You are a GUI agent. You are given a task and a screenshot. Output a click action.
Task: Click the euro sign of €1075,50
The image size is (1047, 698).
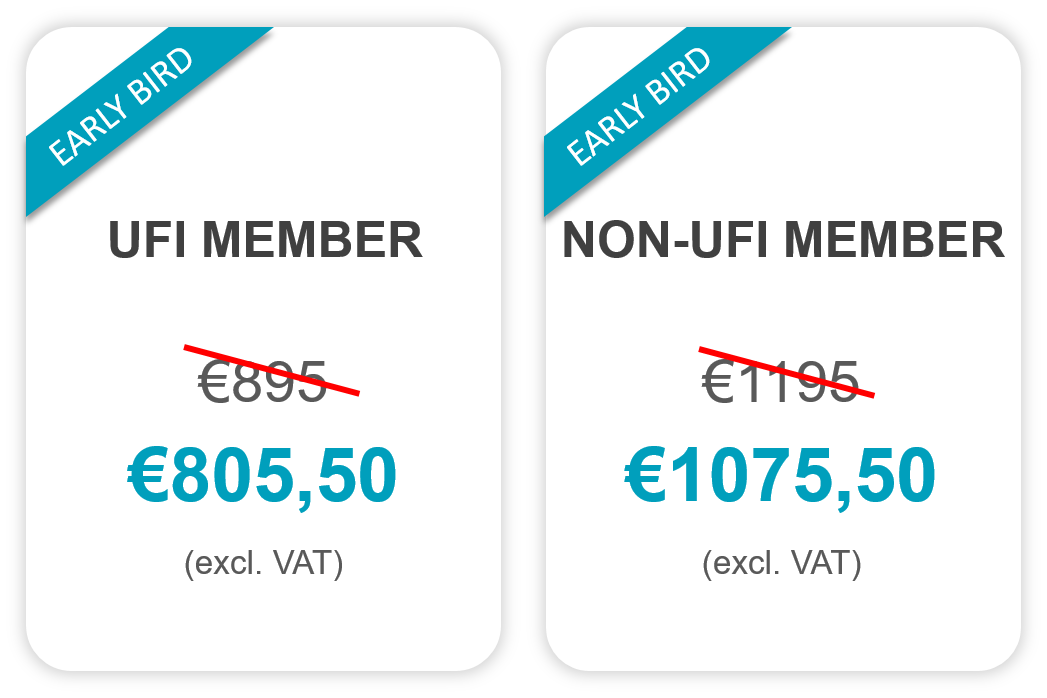[x=645, y=476]
